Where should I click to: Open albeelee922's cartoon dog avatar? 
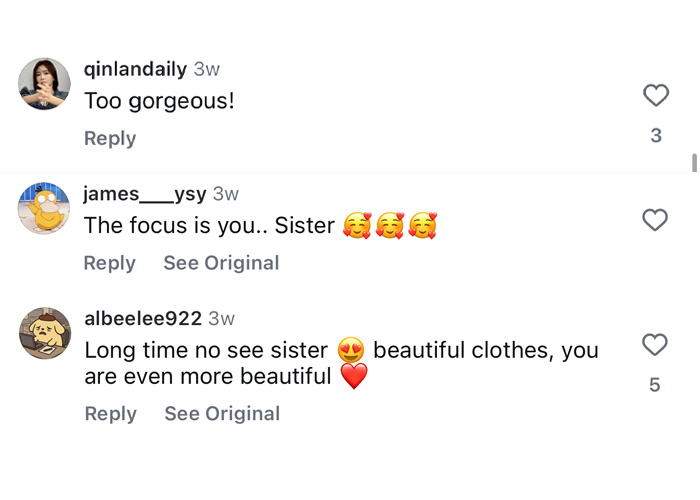44,333
